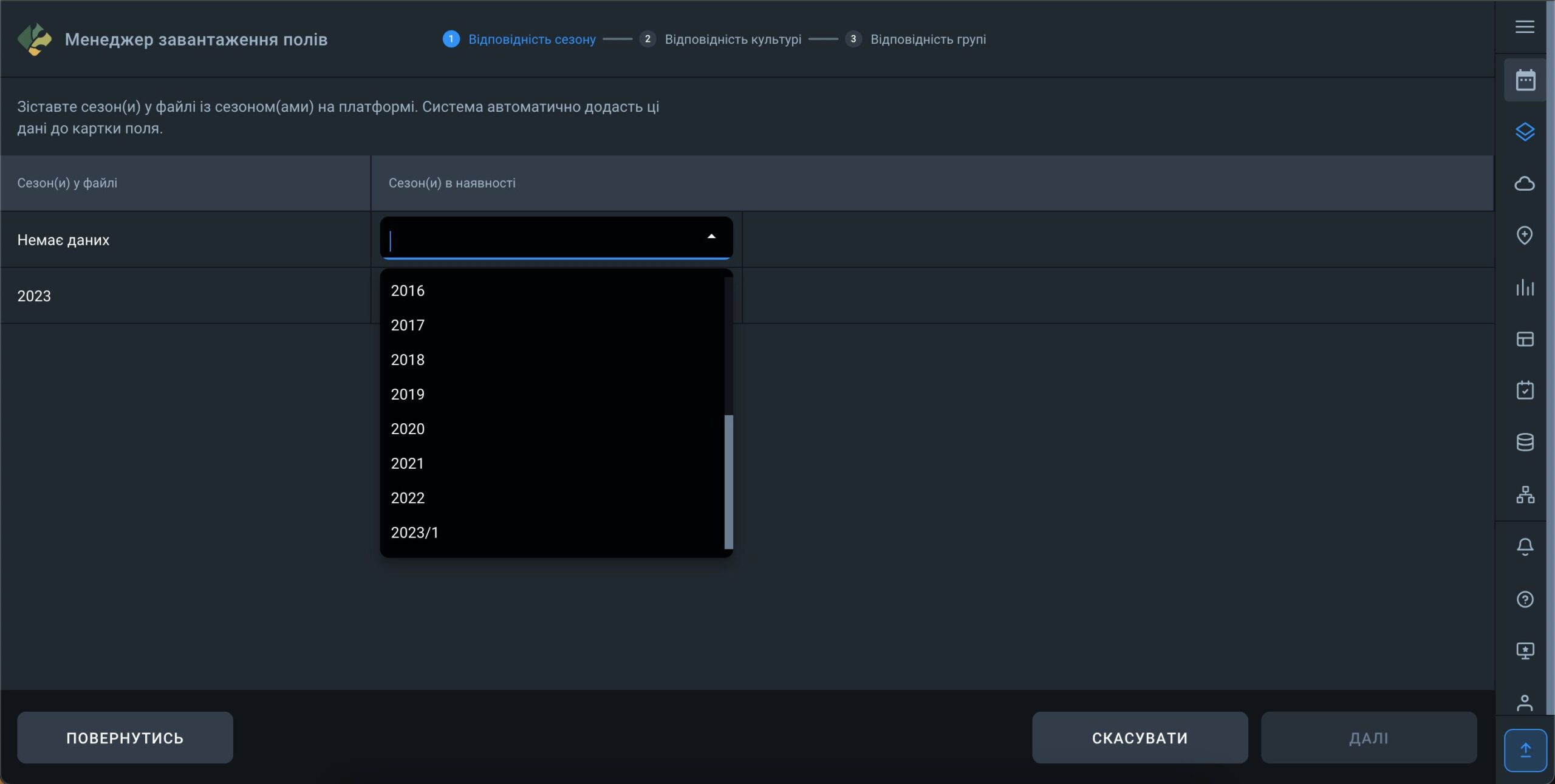Image resolution: width=1555 pixels, height=784 pixels.
Task: Go to step Відповідність культурі
Action: pos(732,39)
